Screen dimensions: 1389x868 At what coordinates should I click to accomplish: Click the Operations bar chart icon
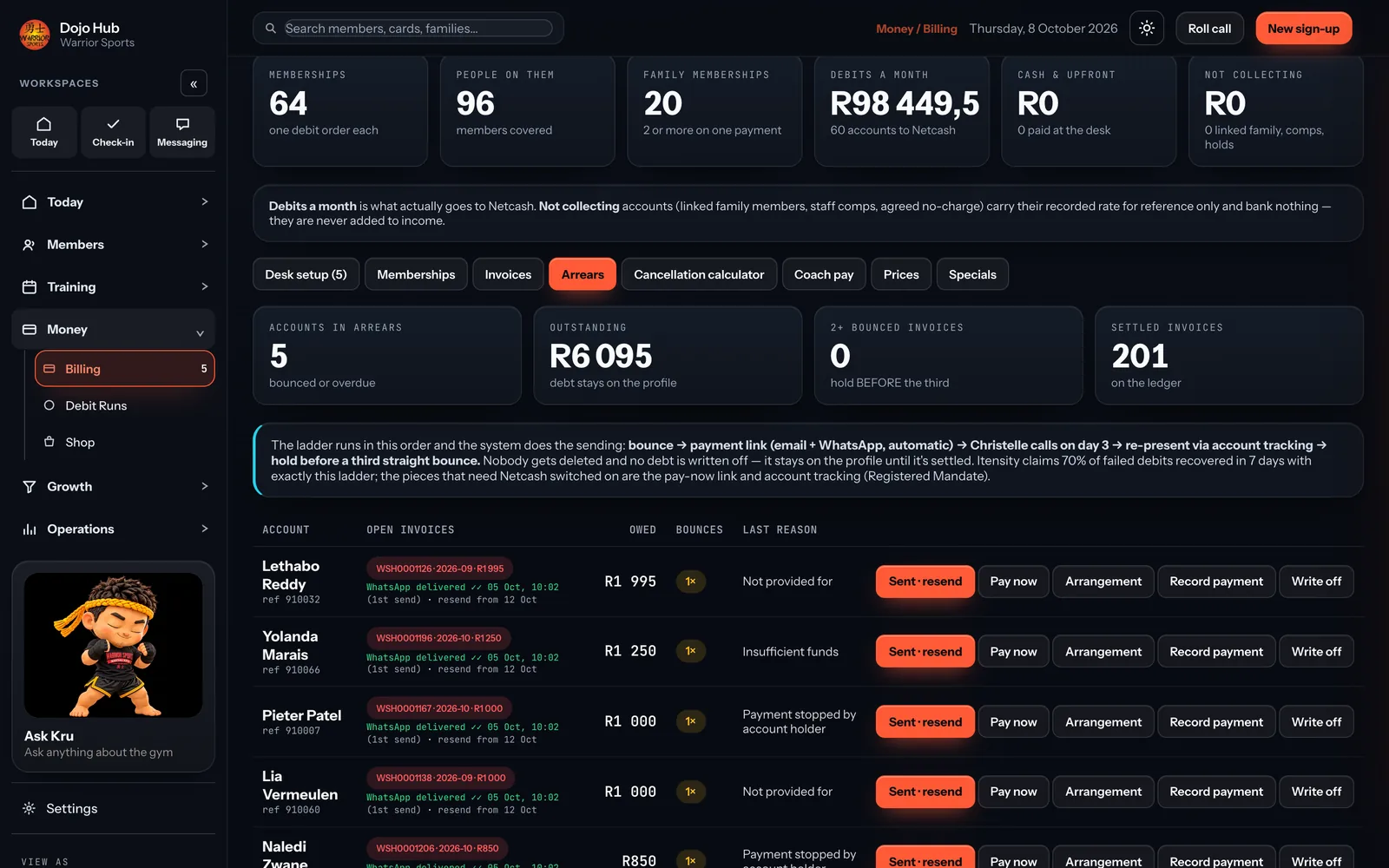click(x=30, y=529)
